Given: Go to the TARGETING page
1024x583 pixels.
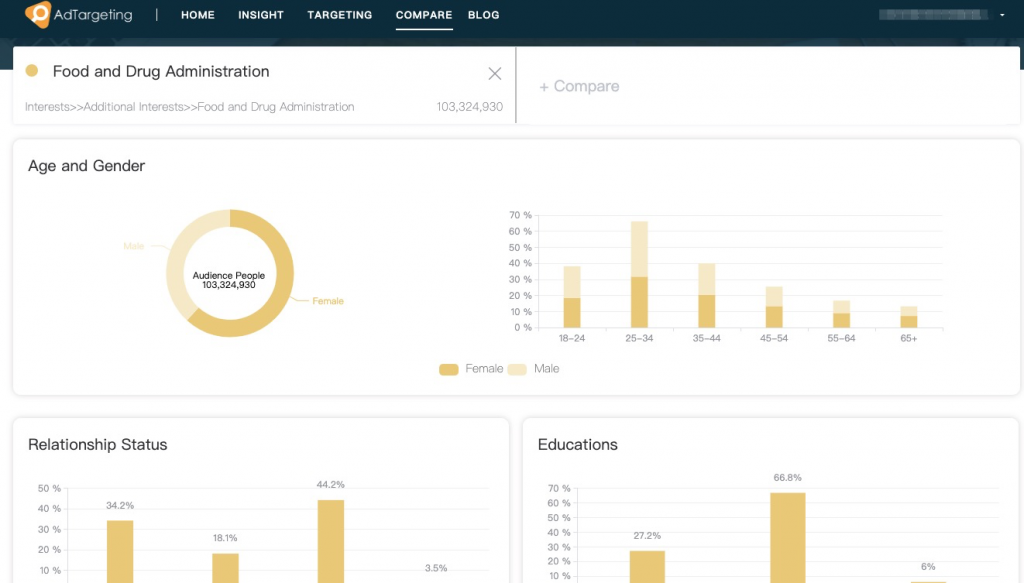Looking at the screenshot, I should click(x=340, y=15).
